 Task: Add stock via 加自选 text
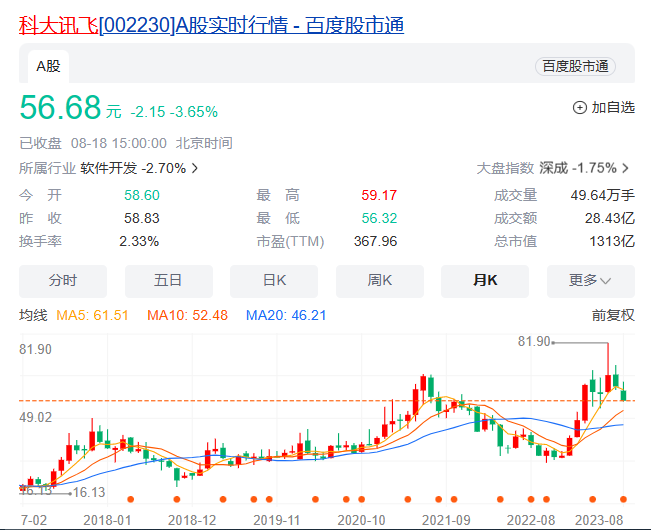613,107
